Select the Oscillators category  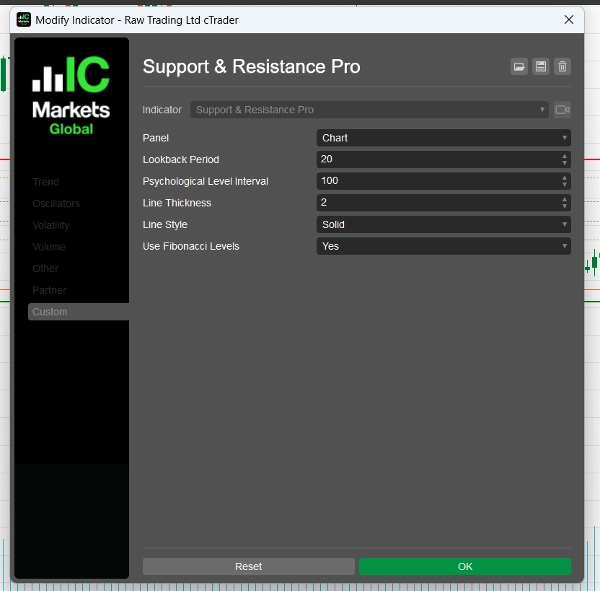(56, 204)
